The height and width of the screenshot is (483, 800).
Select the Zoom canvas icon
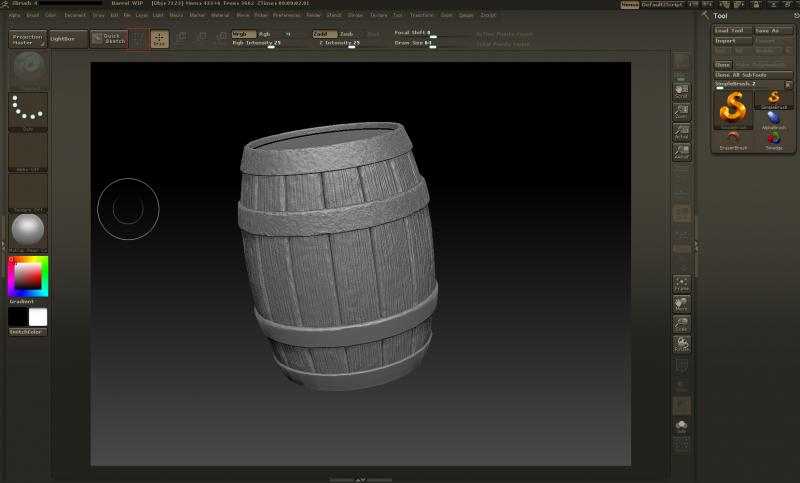point(681,112)
